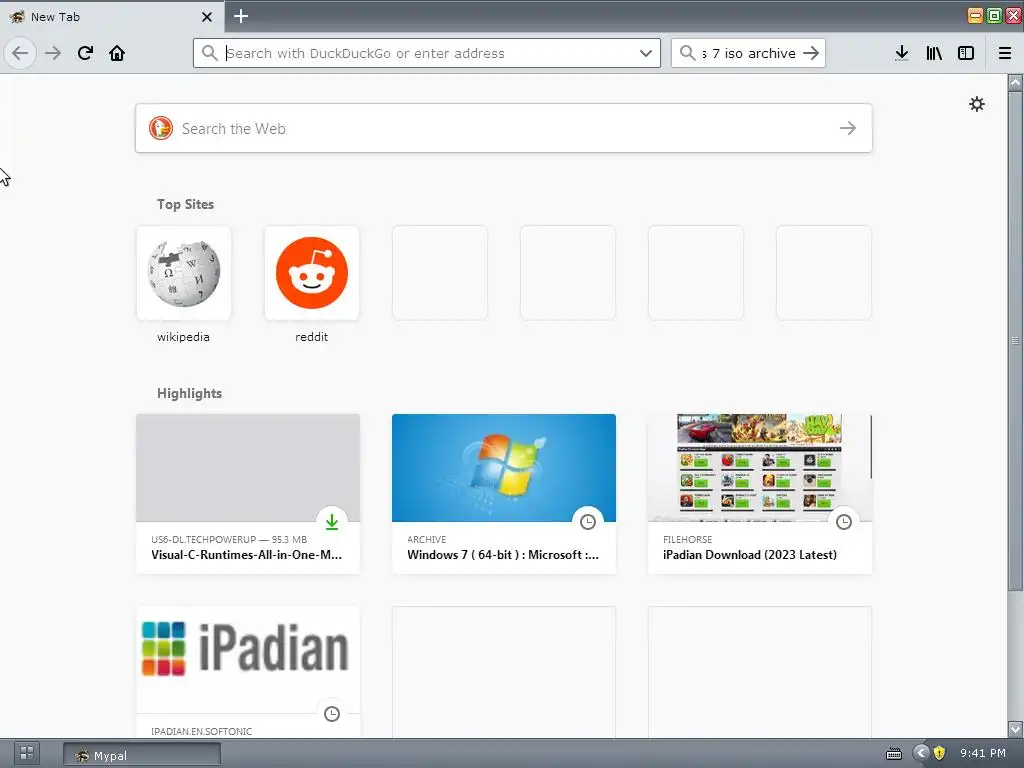The image size is (1024, 768).
Task: Click the vertical scrollbar down arrow
Action: tap(1015, 729)
